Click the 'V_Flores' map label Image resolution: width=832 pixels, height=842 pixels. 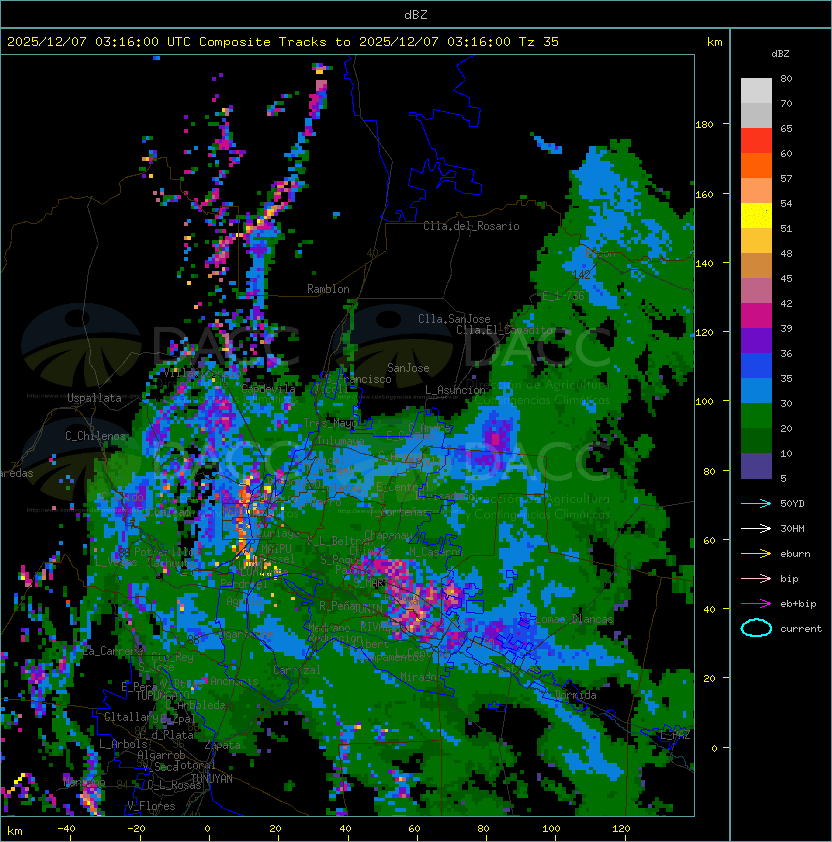point(151,806)
